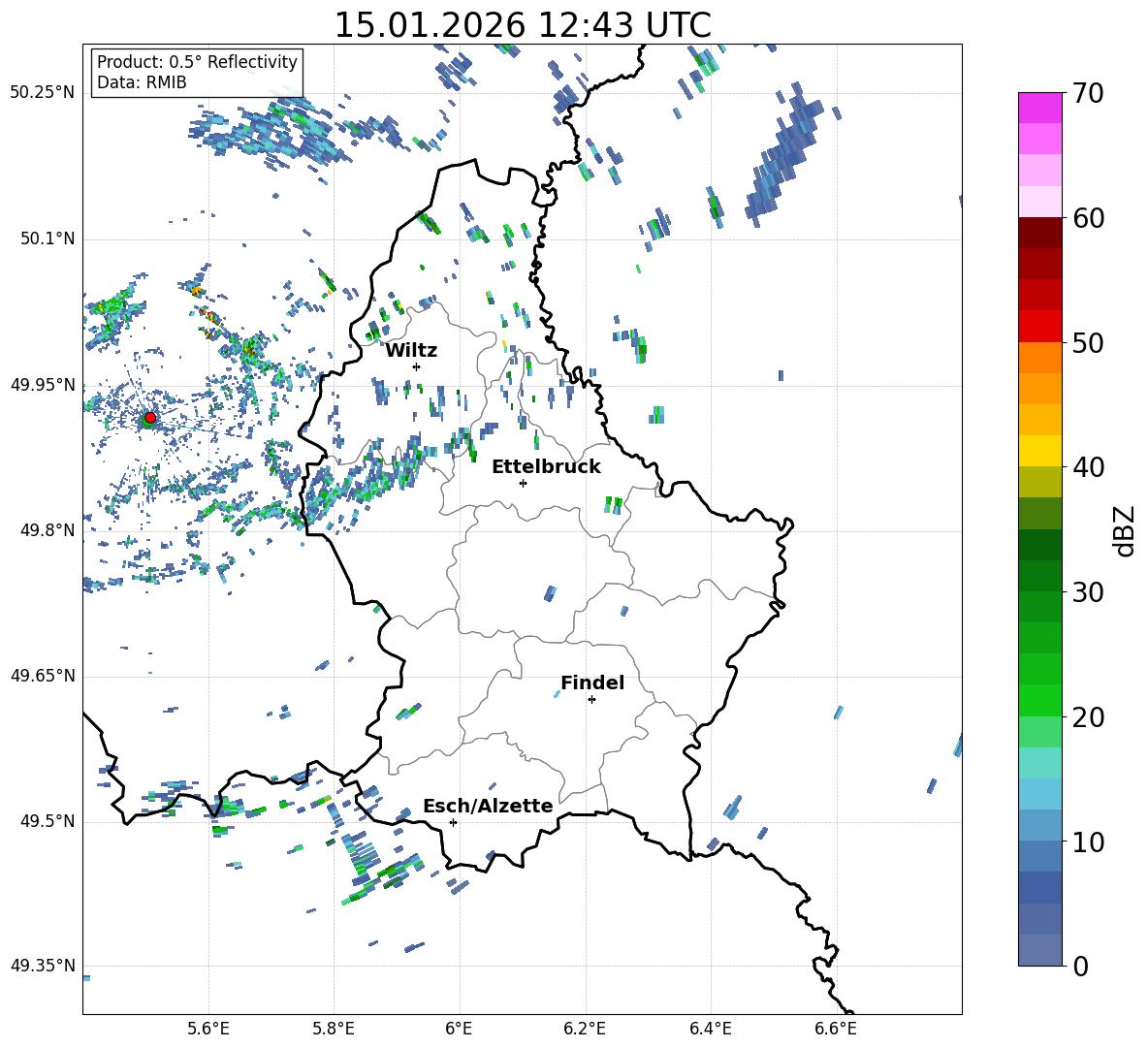Click the 40 tick on colorbar

click(x=1088, y=467)
